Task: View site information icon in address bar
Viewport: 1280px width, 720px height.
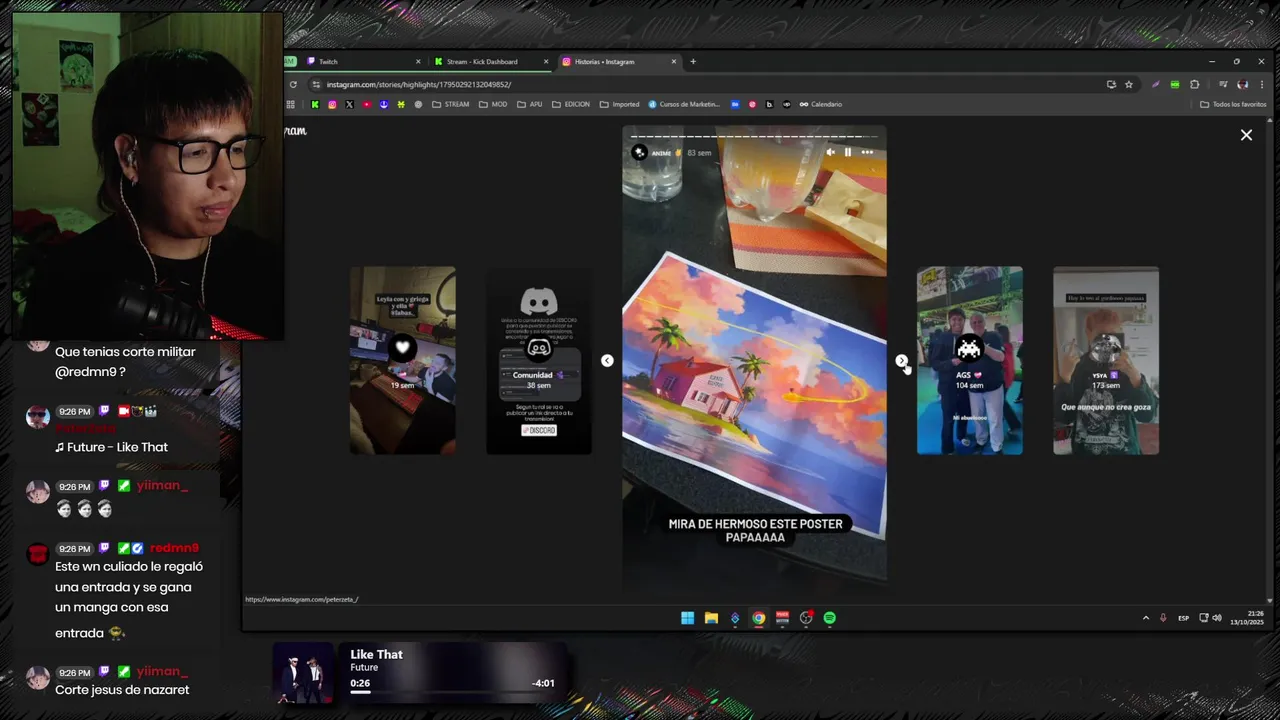Action: point(316,85)
